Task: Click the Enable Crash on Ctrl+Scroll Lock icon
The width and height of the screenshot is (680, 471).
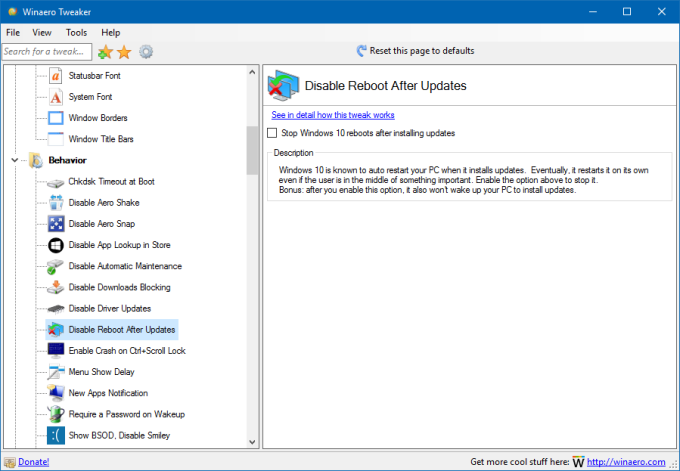Action: tap(56, 350)
